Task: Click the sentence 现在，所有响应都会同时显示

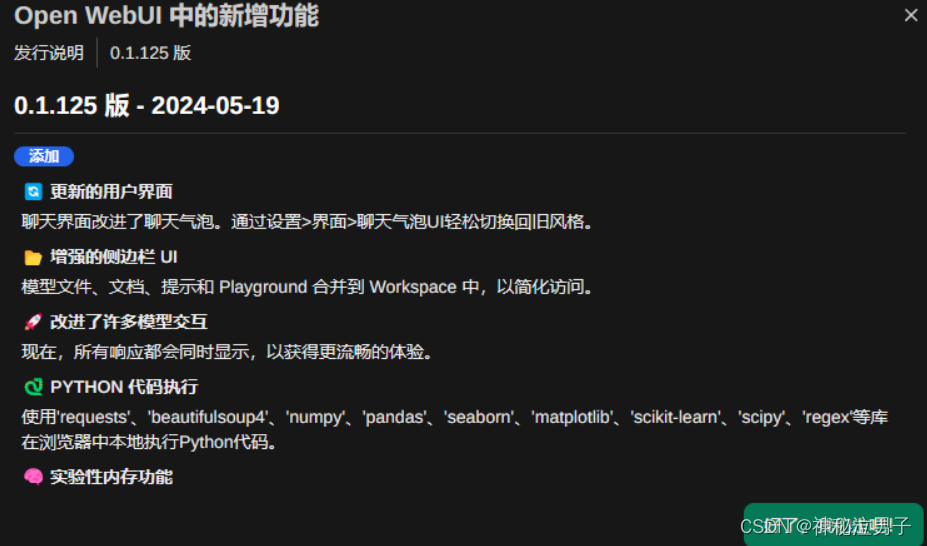Action: 228,352
